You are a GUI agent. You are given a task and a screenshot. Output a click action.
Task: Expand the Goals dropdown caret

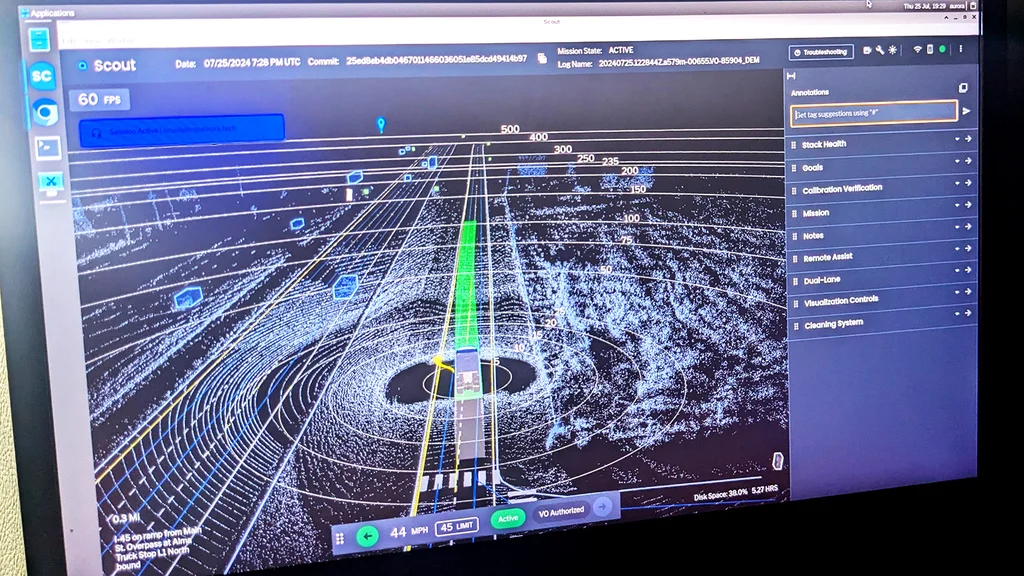point(957,161)
